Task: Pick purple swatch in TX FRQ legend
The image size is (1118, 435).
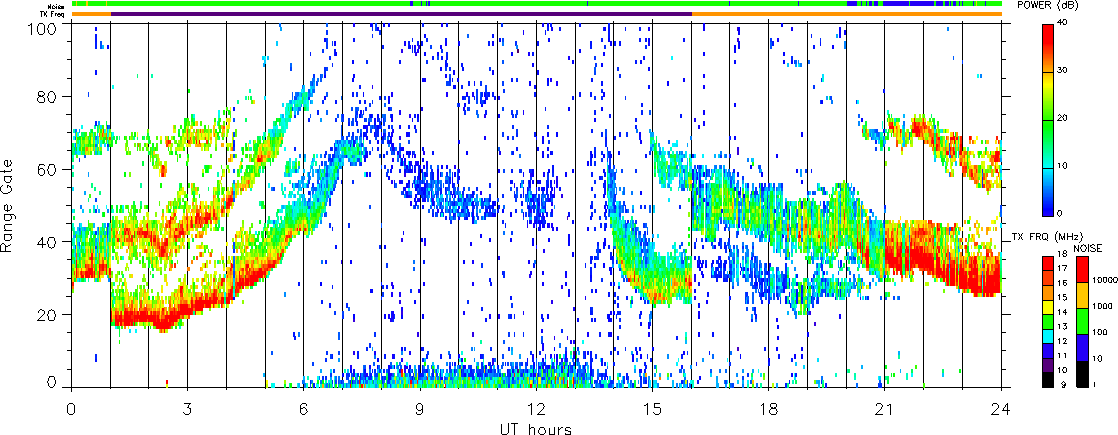Action: tap(1047, 365)
